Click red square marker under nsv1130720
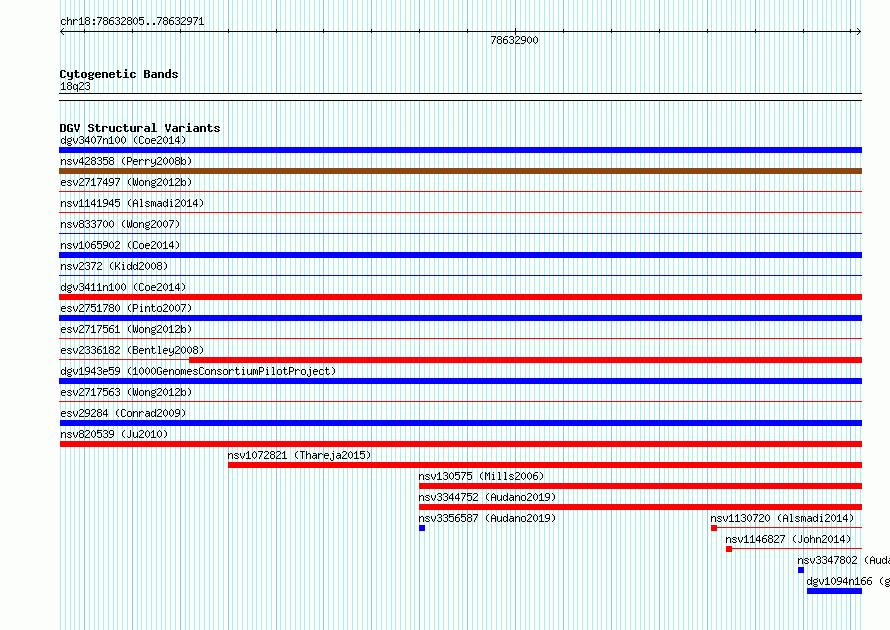The height and width of the screenshot is (630, 890). click(714, 528)
